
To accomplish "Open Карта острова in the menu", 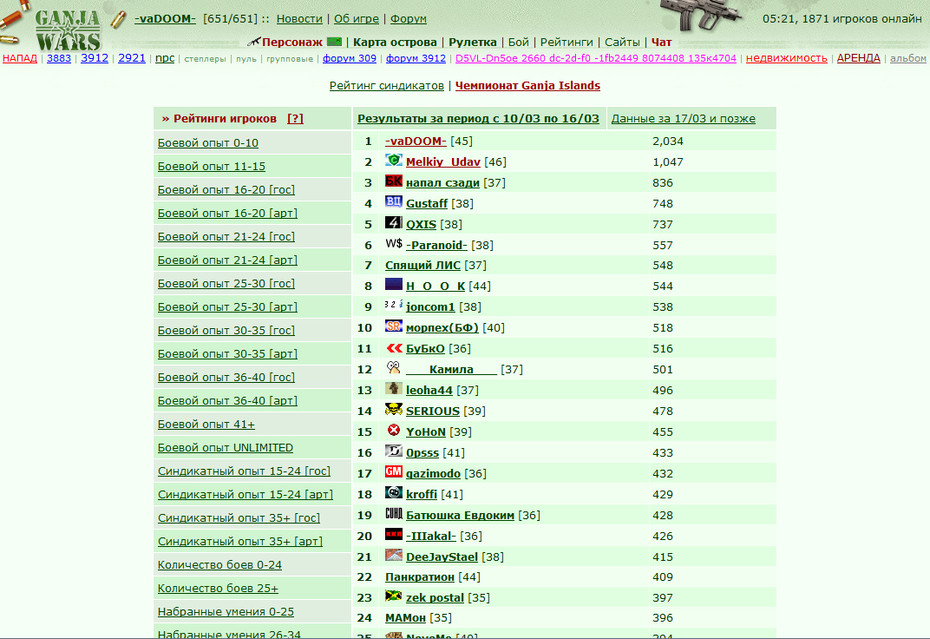I will tap(394, 42).
